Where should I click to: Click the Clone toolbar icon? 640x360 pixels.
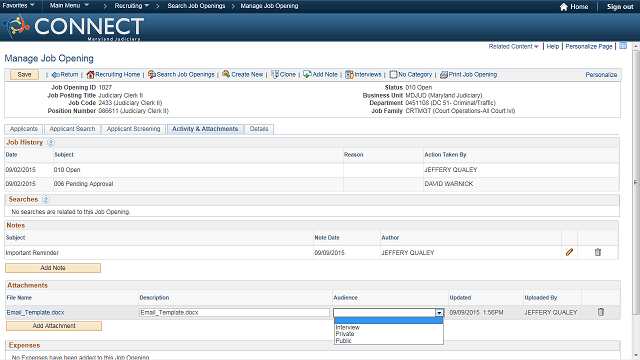point(275,74)
